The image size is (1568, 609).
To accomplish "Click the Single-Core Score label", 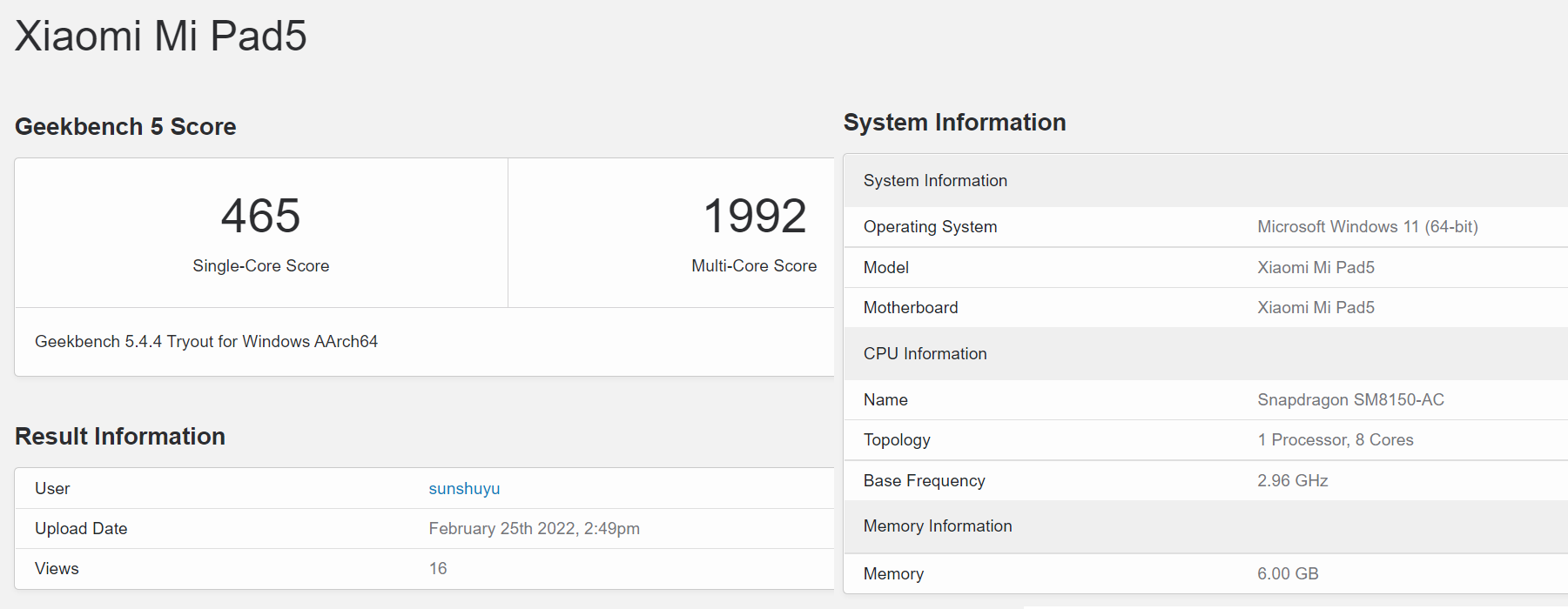I will click(x=260, y=266).
